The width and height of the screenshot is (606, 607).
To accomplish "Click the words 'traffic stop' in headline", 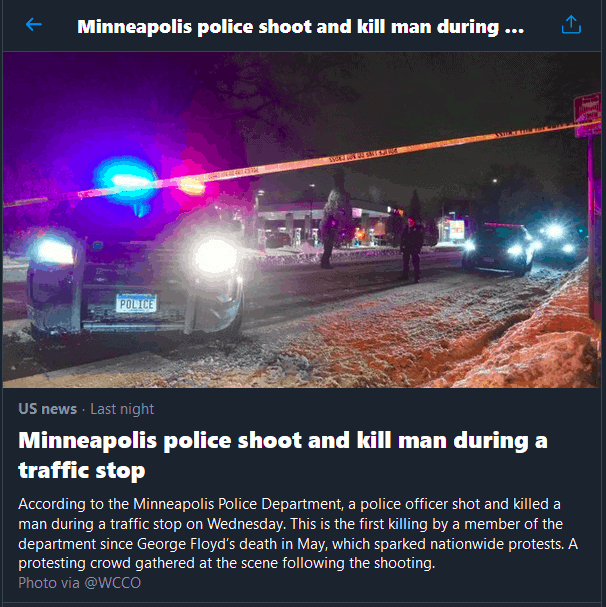I will click(x=82, y=470).
